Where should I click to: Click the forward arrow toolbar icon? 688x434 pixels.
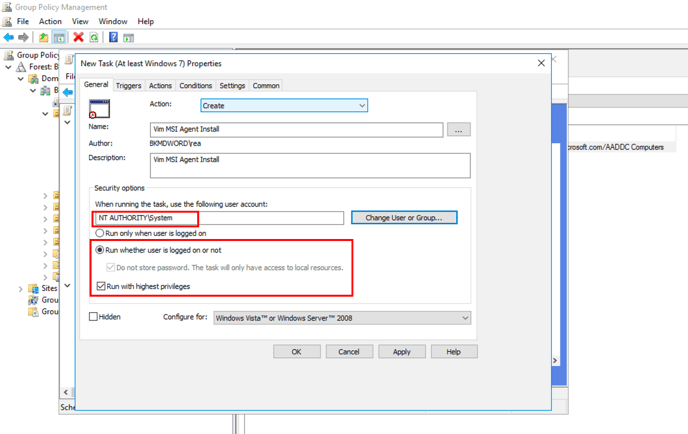24,37
